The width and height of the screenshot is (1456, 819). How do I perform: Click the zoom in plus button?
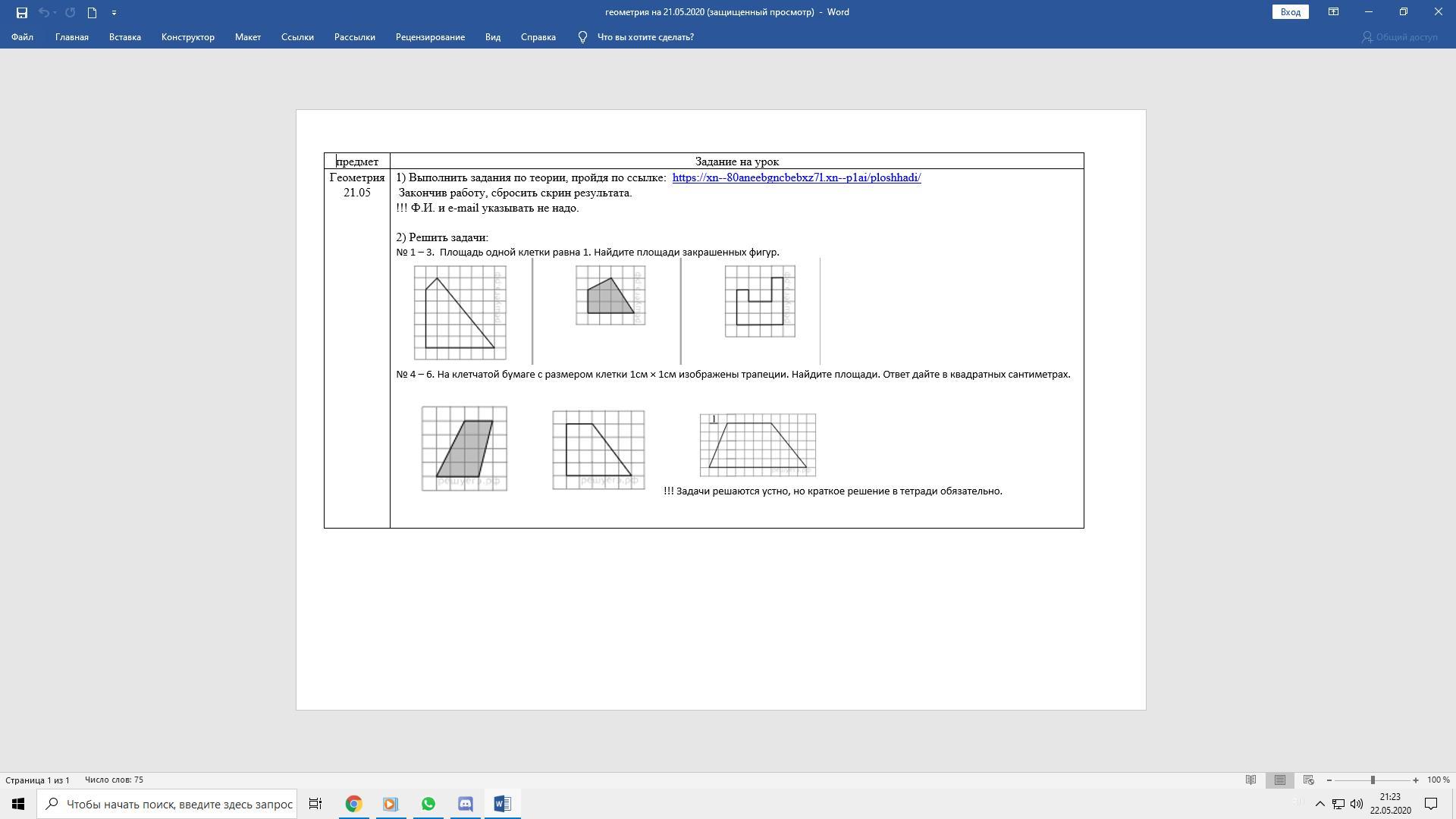pos(1415,780)
